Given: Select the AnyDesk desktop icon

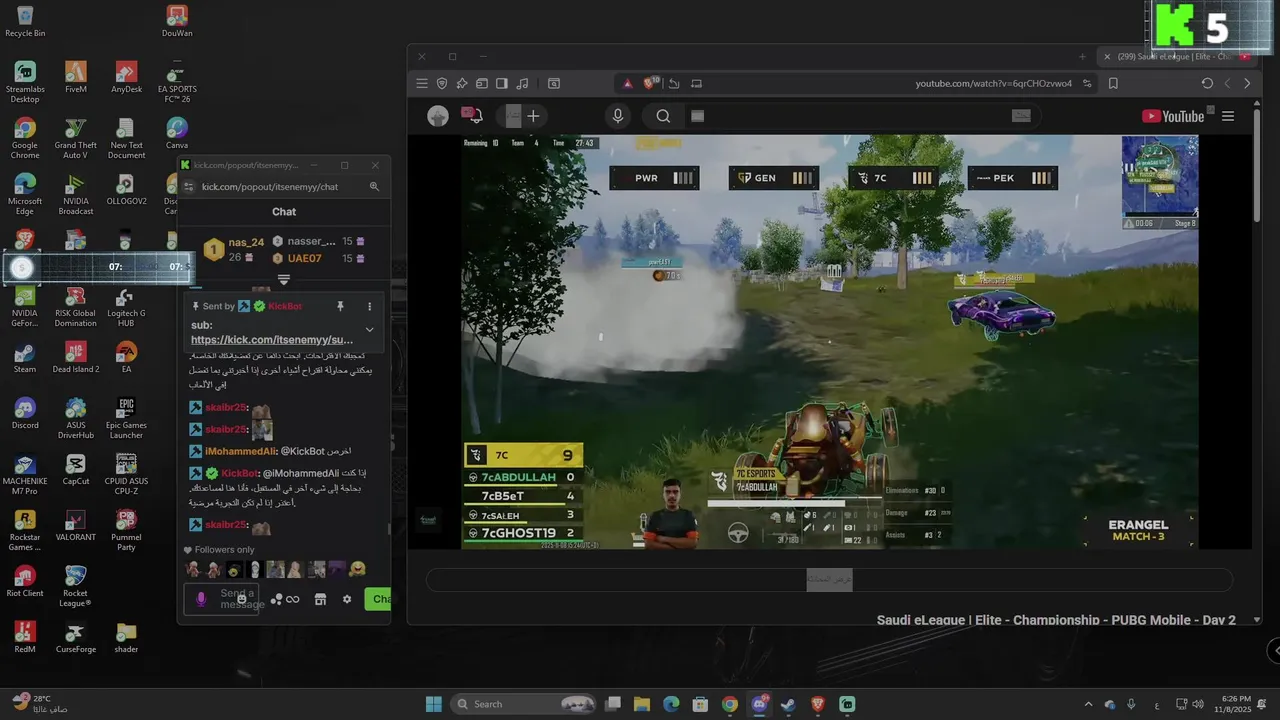Looking at the screenshot, I should coord(126,77).
